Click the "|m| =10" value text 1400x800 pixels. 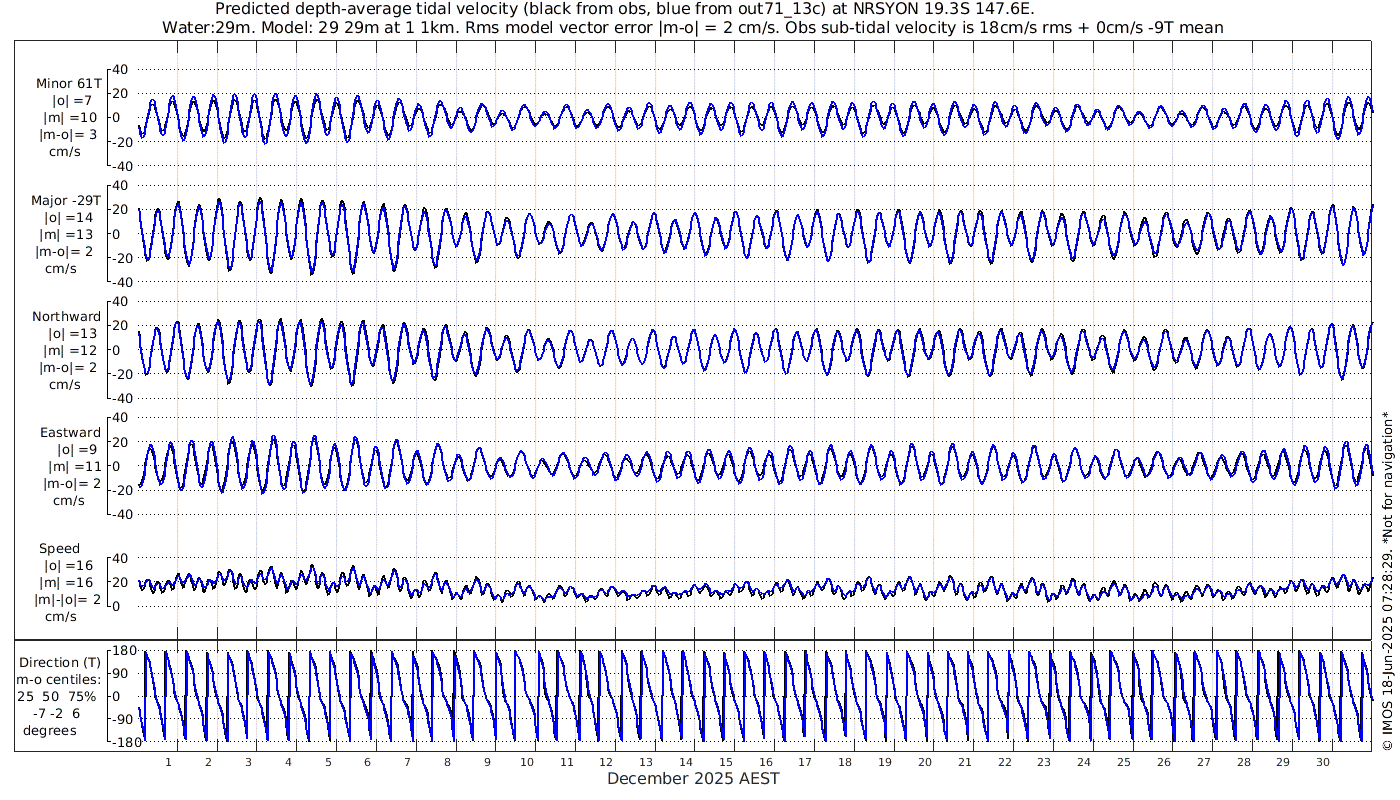(70, 118)
